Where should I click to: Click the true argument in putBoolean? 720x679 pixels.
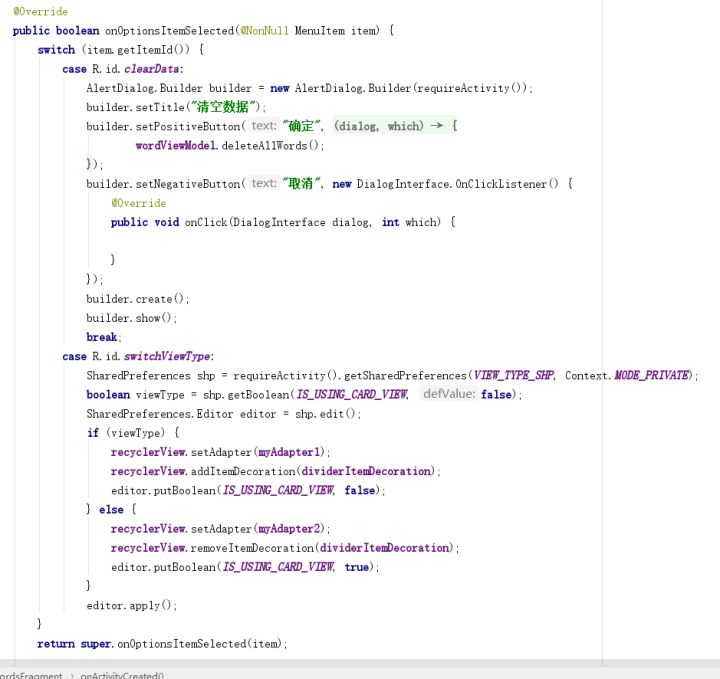click(357, 567)
